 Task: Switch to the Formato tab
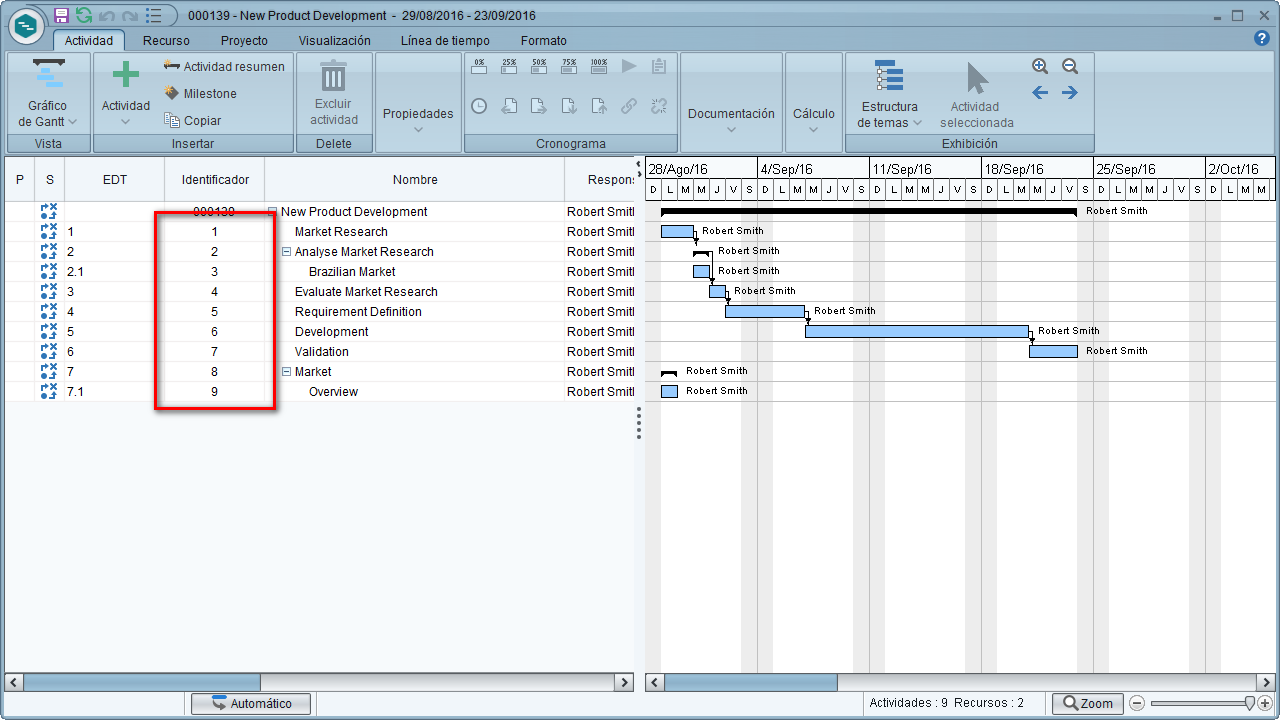(544, 41)
